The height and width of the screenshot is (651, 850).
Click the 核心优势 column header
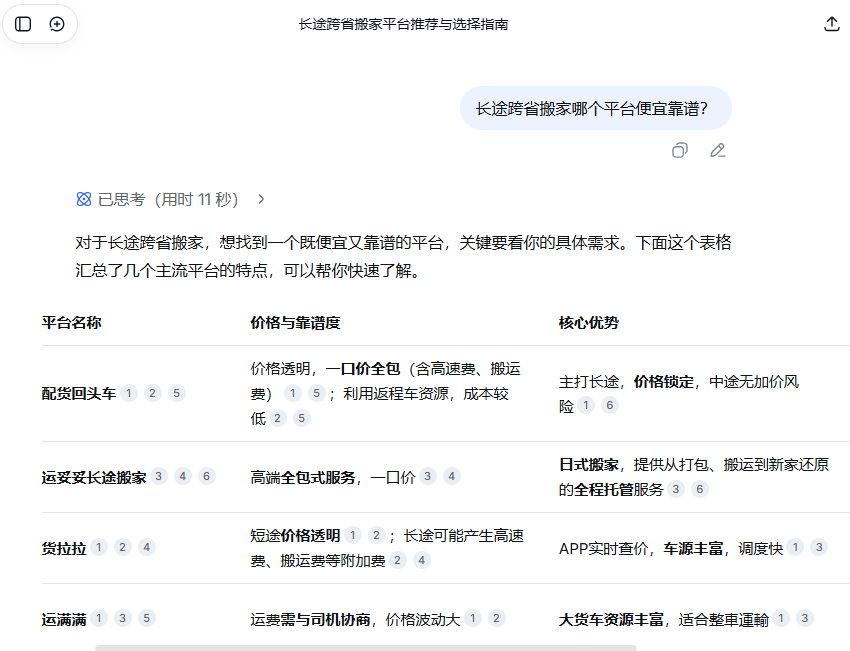pyautogui.click(x=589, y=323)
